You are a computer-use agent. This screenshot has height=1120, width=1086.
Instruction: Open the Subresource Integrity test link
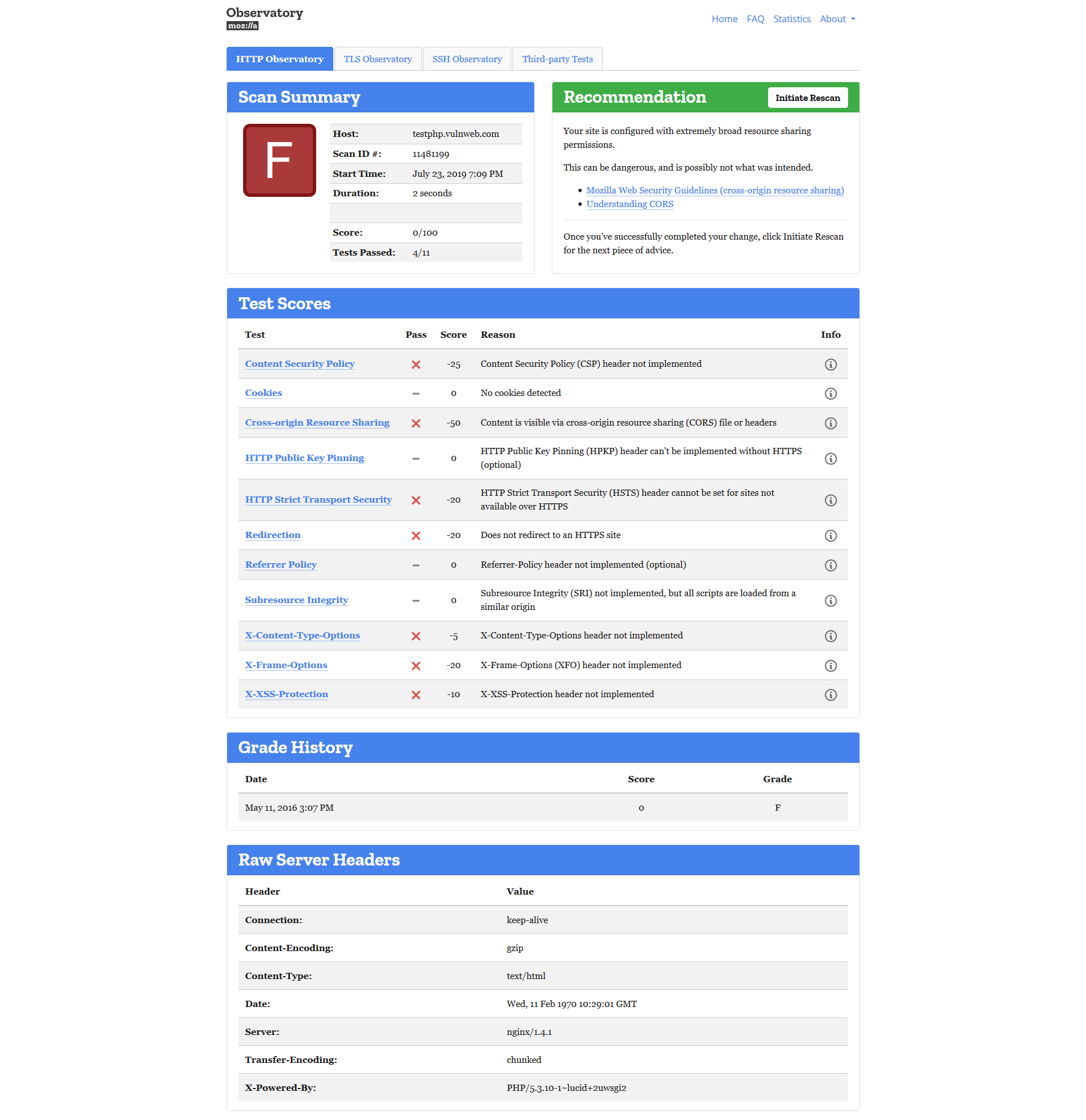click(296, 601)
